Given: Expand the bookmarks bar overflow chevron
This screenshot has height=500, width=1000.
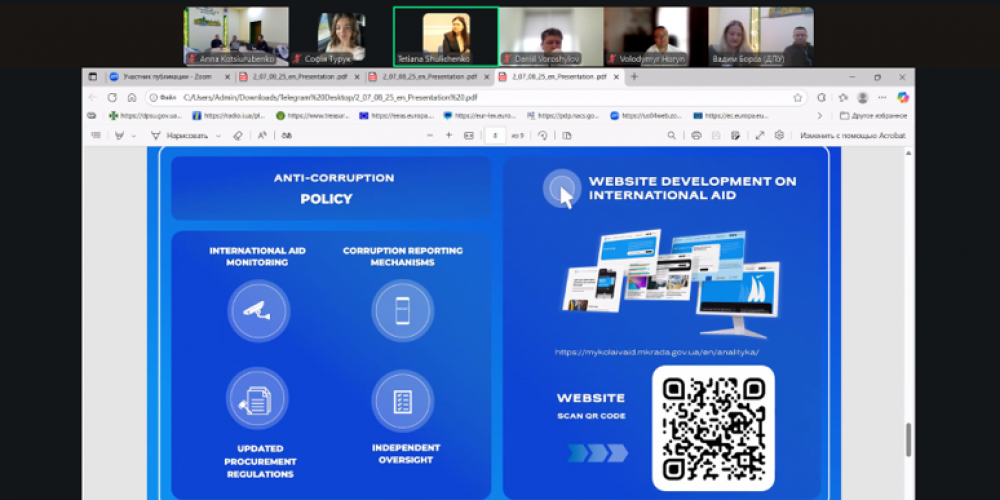Looking at the screenshot, I should 820,115.
